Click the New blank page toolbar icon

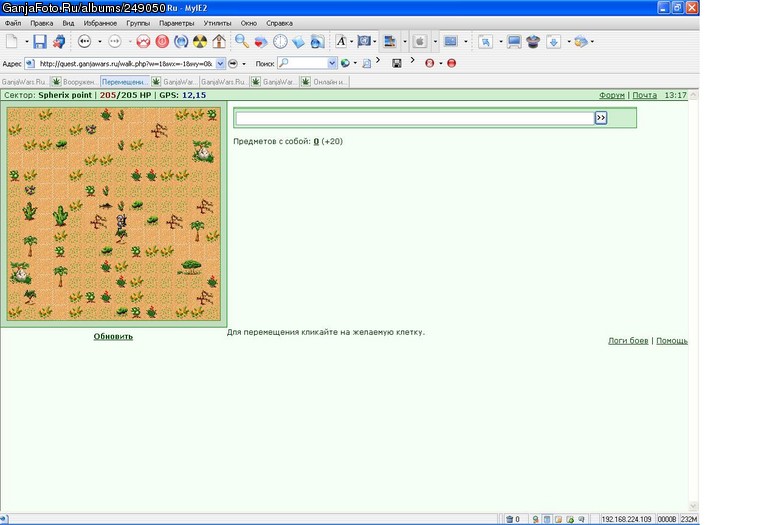tap(11, 41)
